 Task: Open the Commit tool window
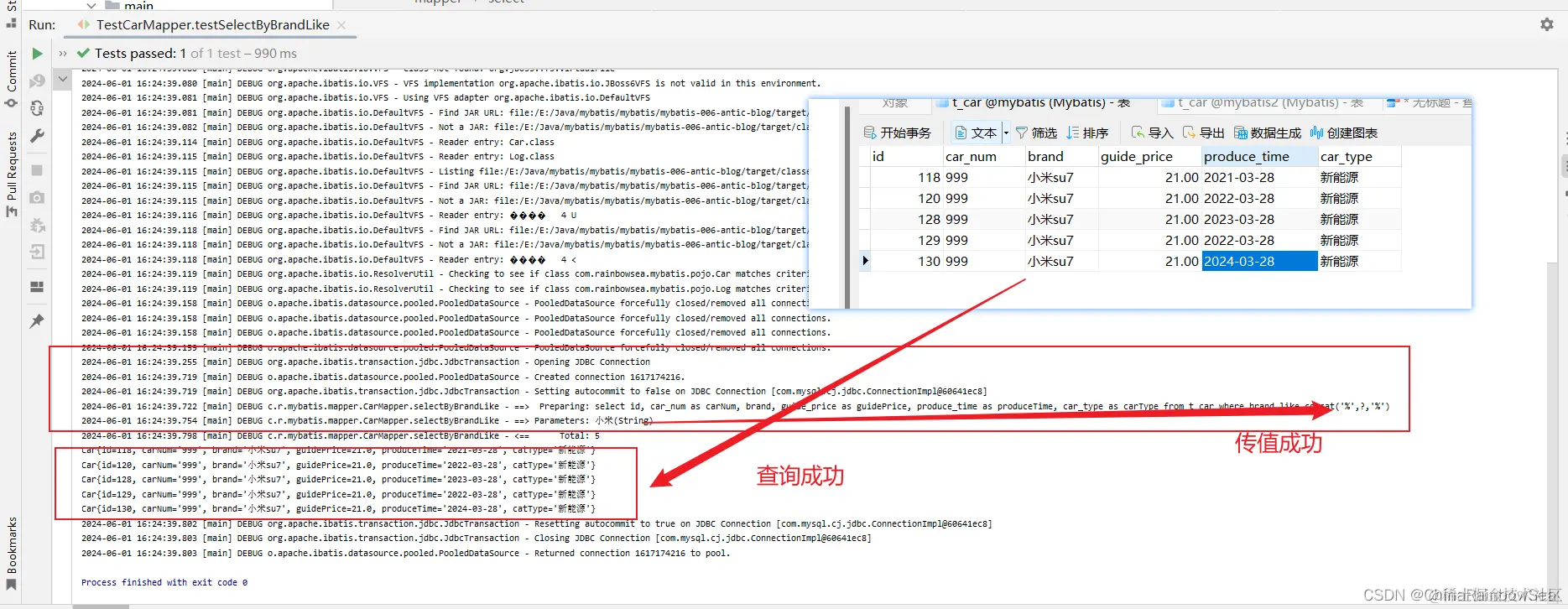(x=12, y=78)
